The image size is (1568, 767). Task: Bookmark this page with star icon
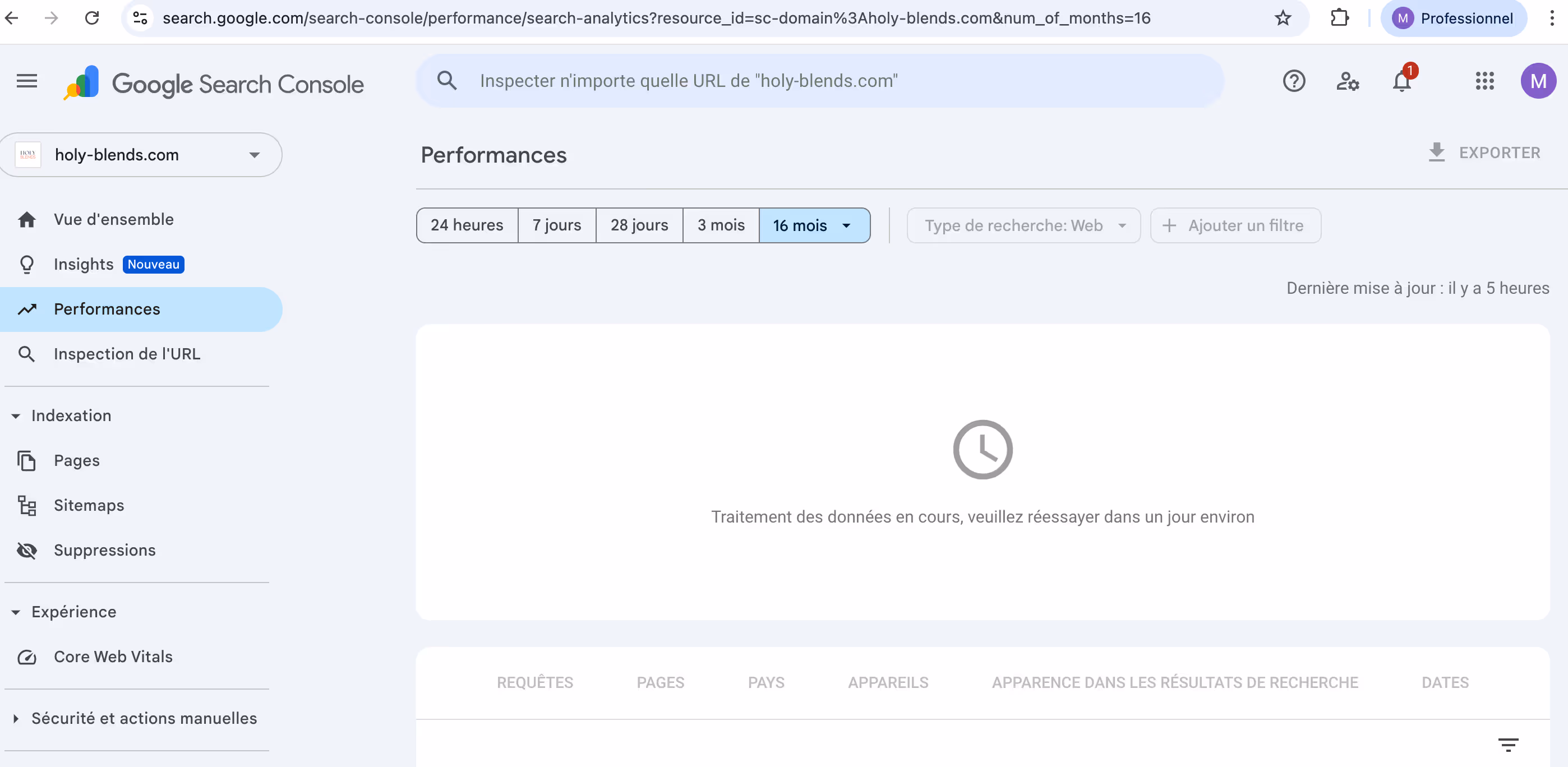tap(1283, 19)
